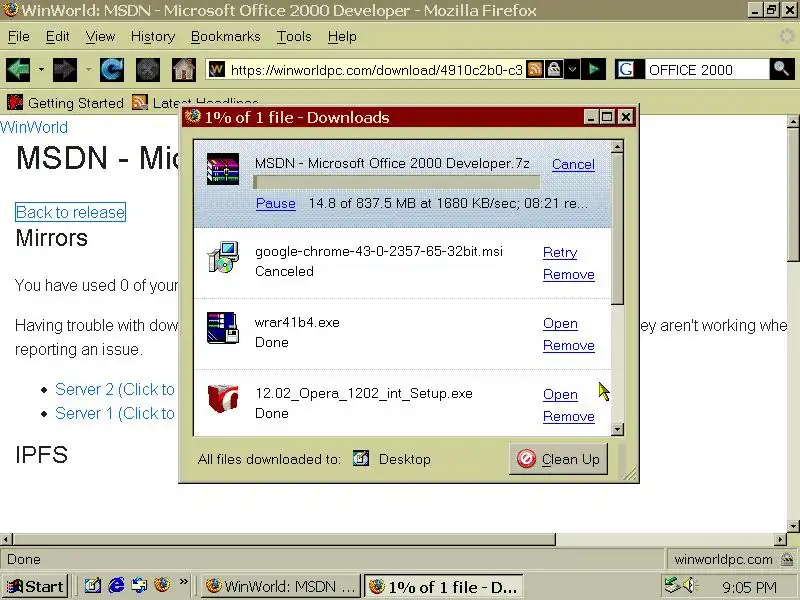Click the magnifier search button
Viewport: 800px width, 600px height.
[782, 69]
